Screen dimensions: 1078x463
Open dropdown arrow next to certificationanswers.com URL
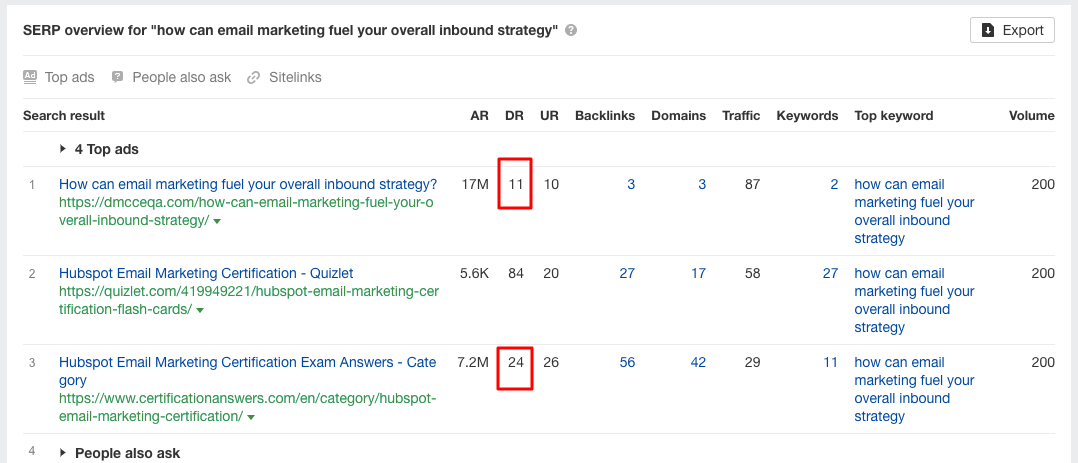(x=250, y=417)
